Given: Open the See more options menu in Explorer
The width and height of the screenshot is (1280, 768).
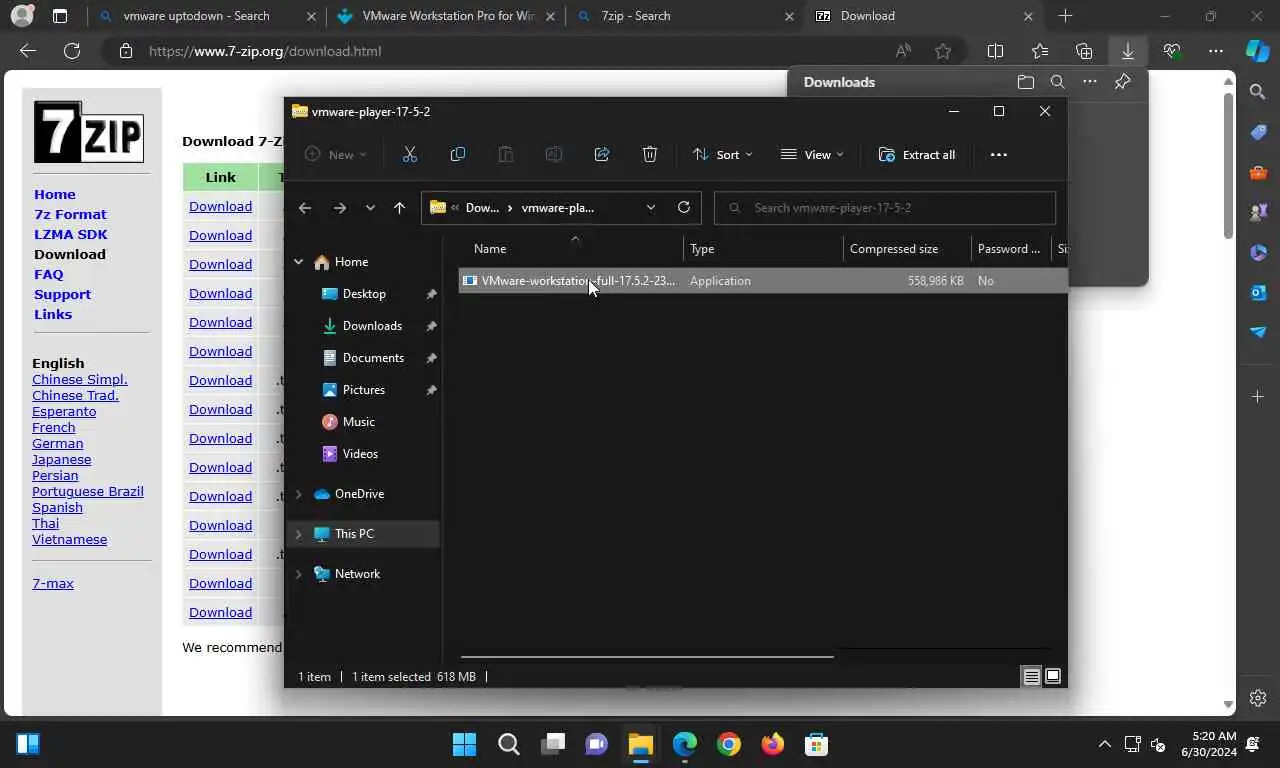Looking at the screenshot, I should click(998, 154).
